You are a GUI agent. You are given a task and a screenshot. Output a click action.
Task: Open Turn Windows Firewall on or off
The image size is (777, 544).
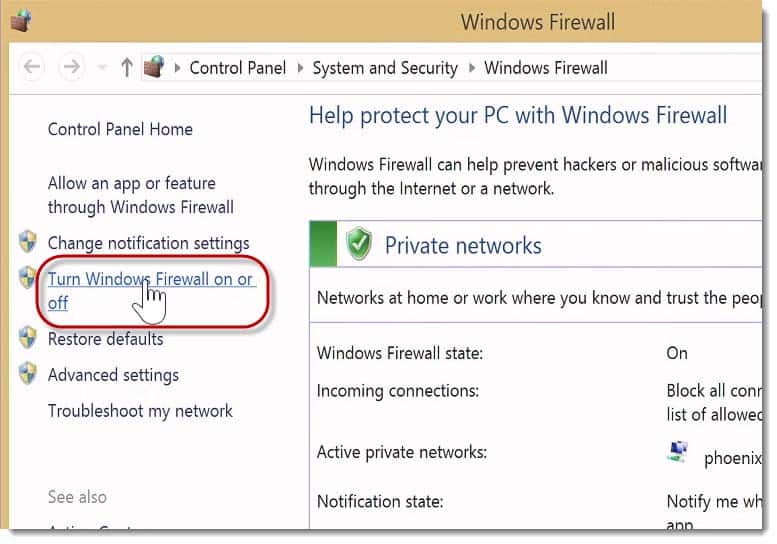pos(152,291)
